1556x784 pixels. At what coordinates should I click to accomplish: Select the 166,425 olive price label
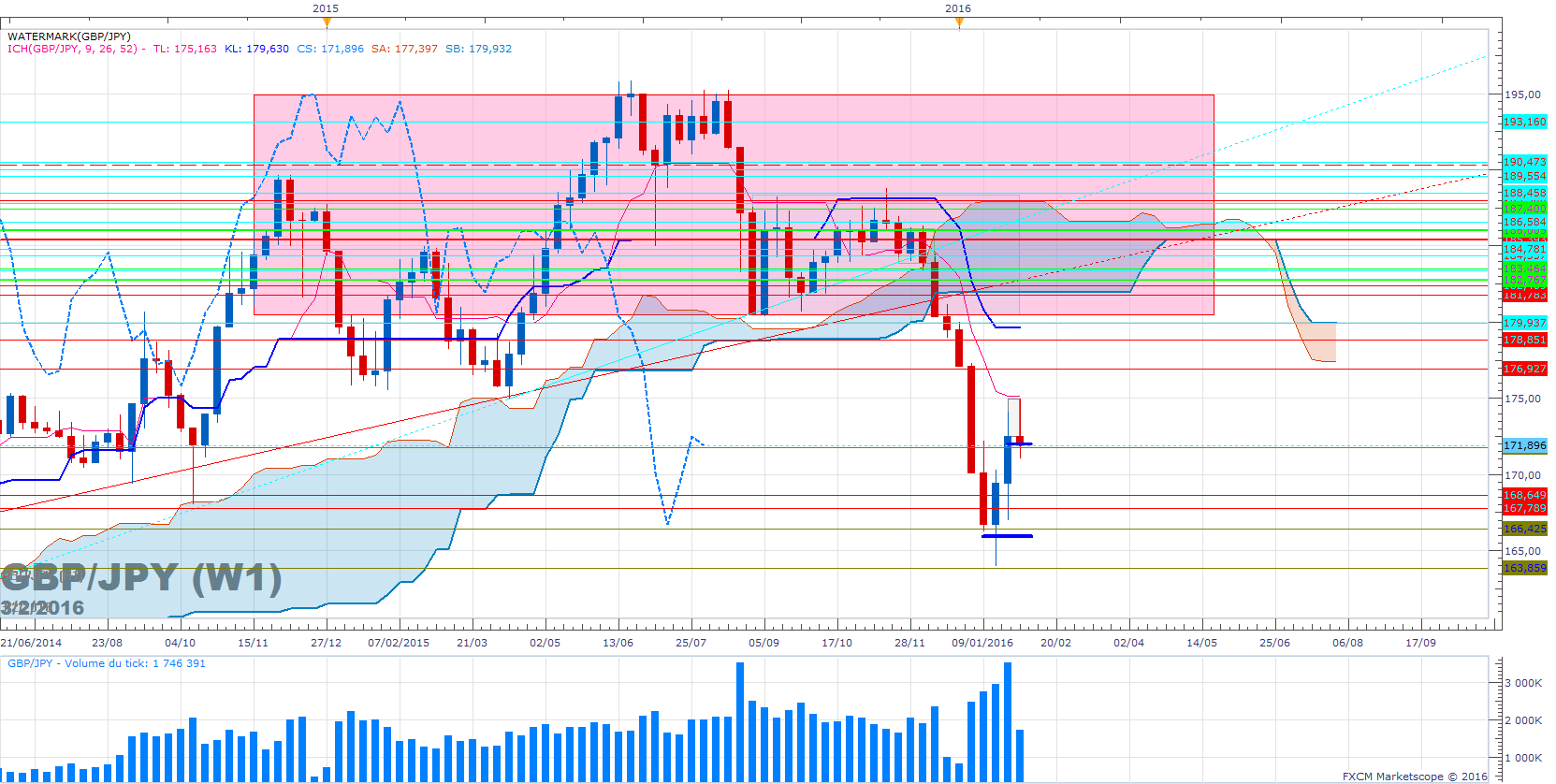(x=1525, y=530)
